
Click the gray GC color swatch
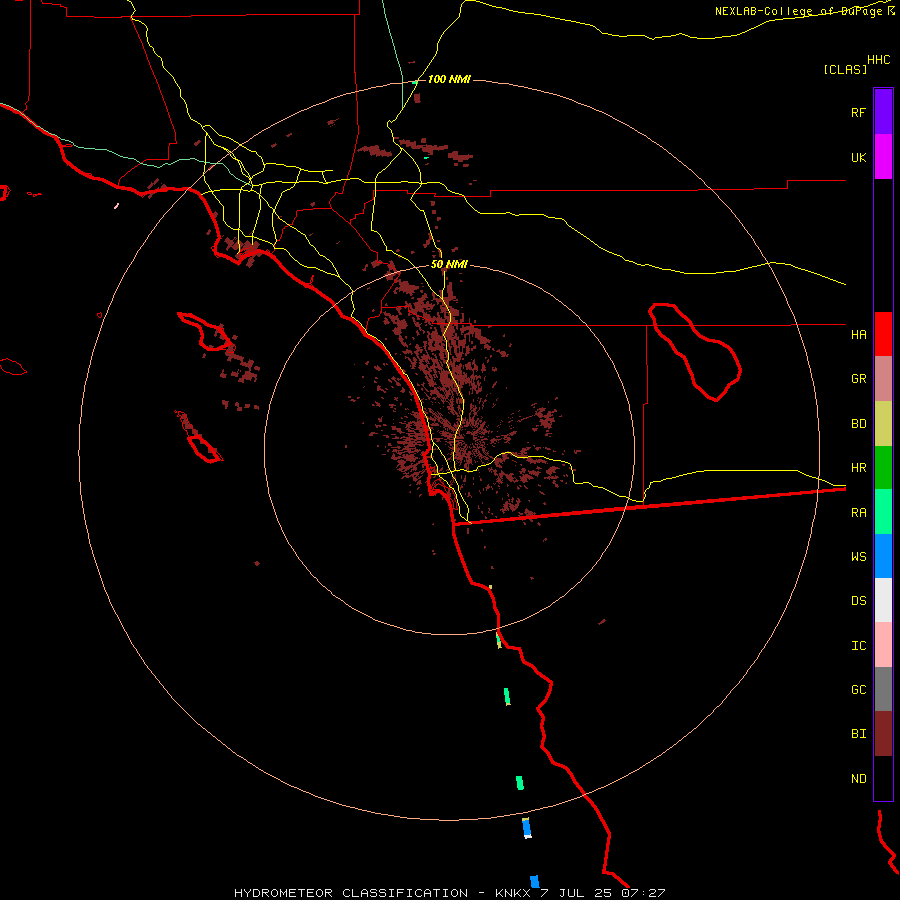tap(883, 689)
